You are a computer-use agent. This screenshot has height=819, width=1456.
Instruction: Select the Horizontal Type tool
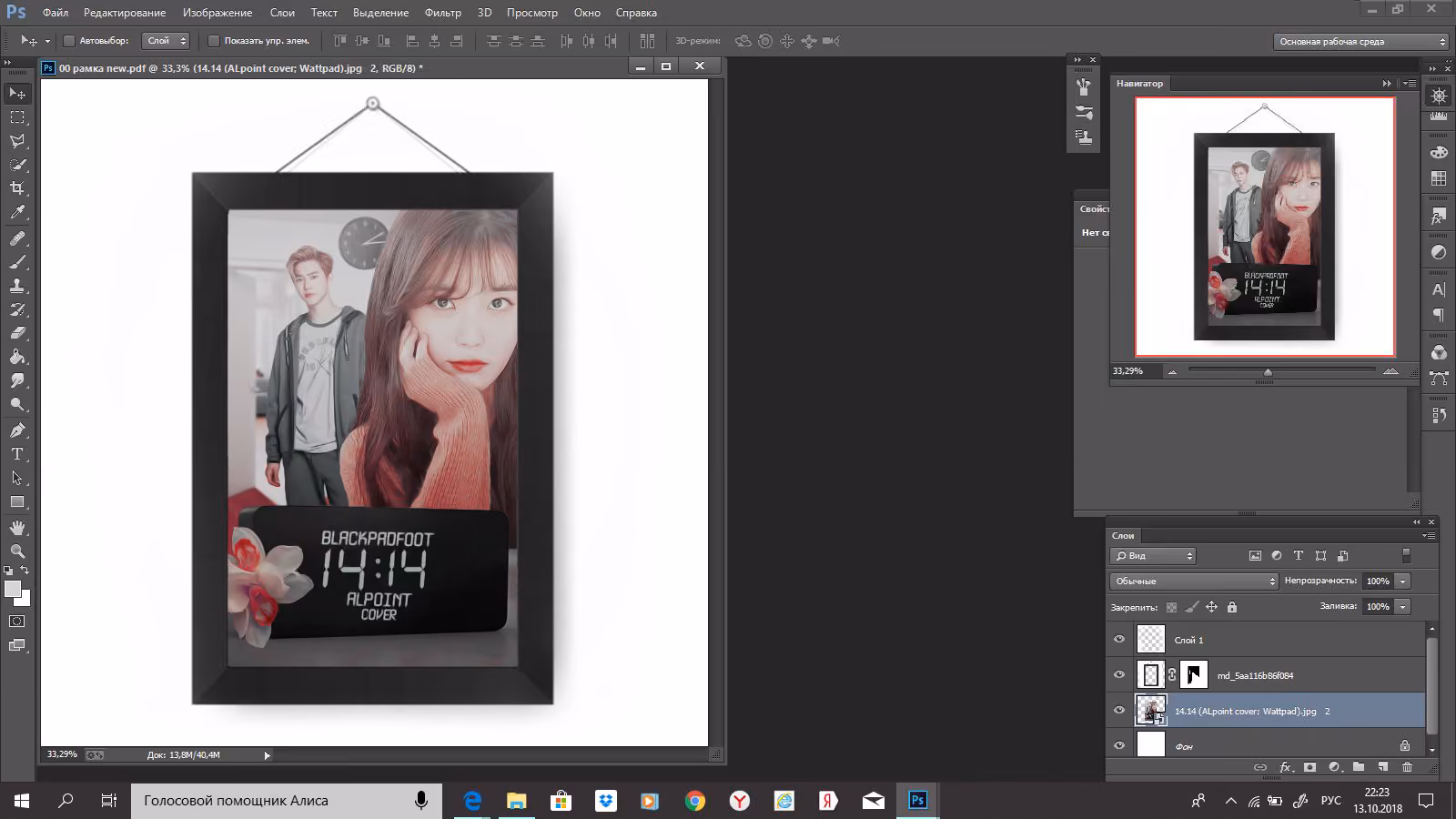coord(17,454)
